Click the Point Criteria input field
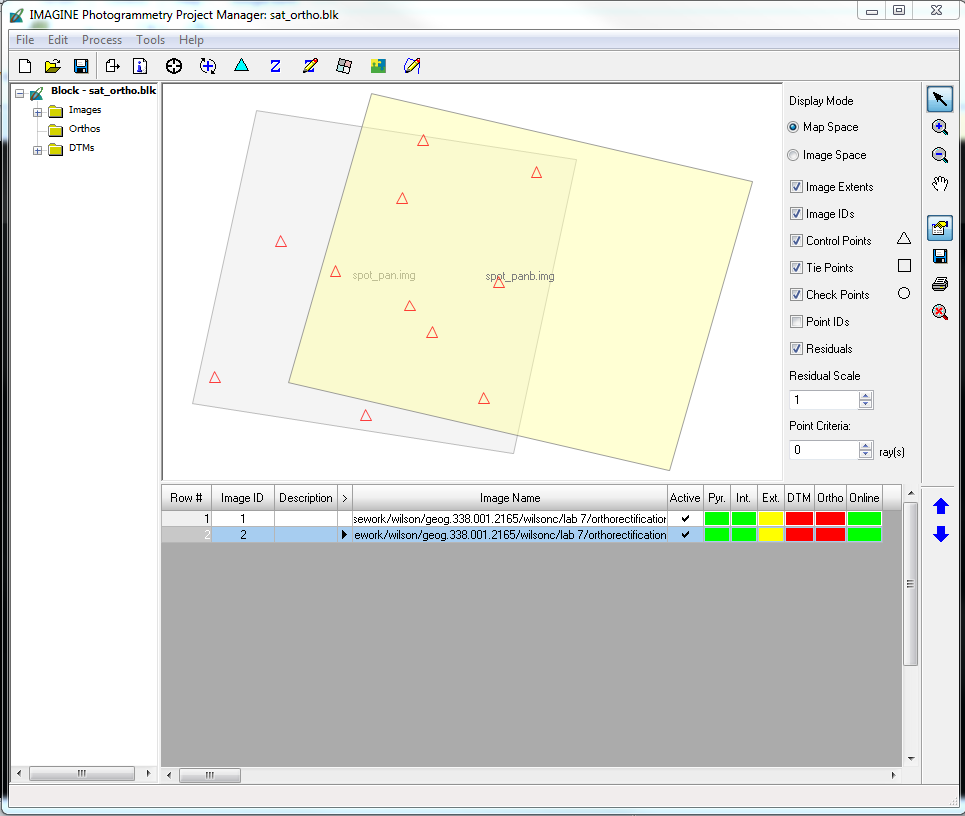 tap(824, 450)
